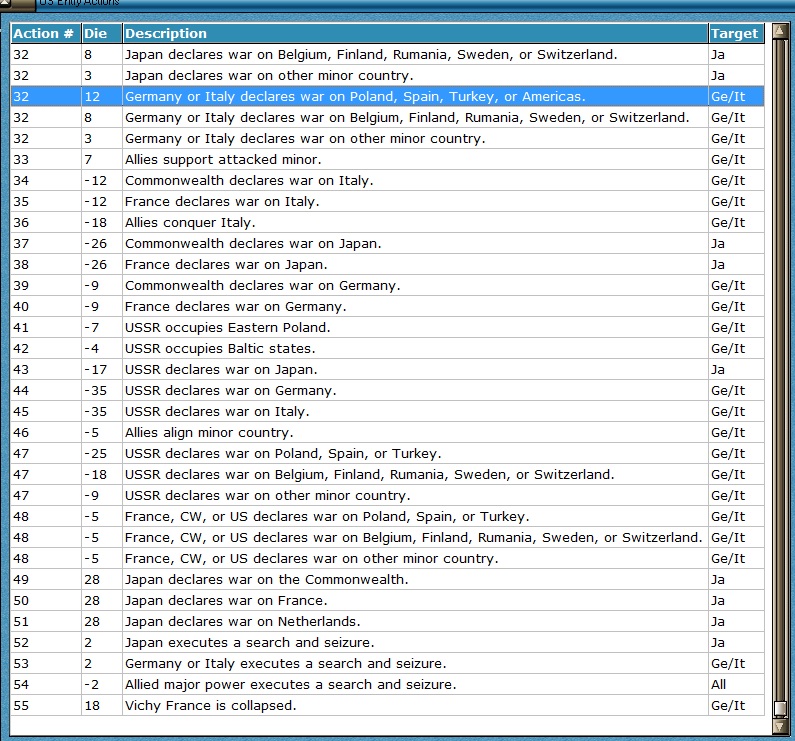Select 'USSR occupies Eastern Poland.' row

[387, 327]
